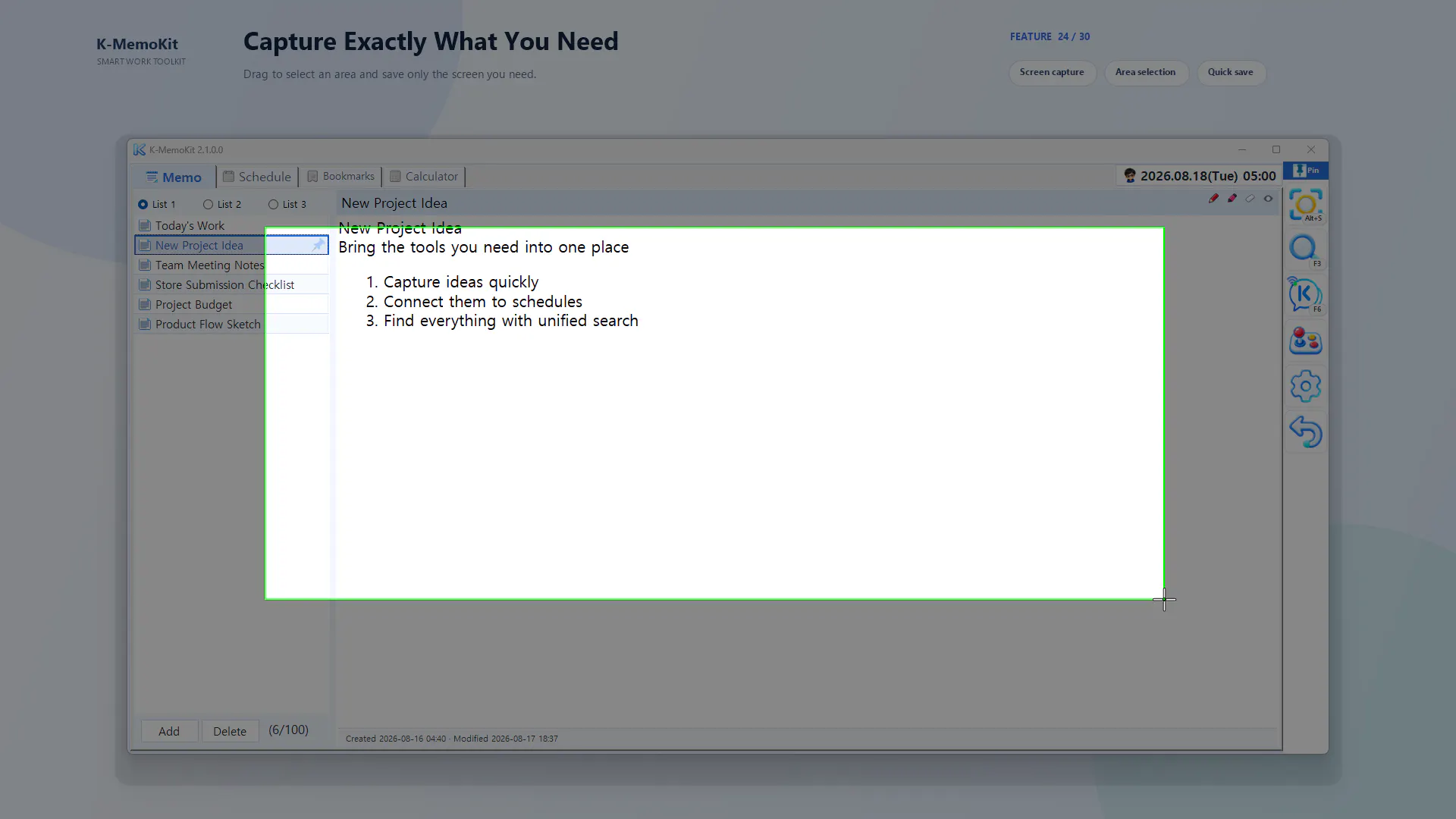
Task: Click the date and time display 2026.08.18(Tue) 05:00
Action: click(1208, 176)
